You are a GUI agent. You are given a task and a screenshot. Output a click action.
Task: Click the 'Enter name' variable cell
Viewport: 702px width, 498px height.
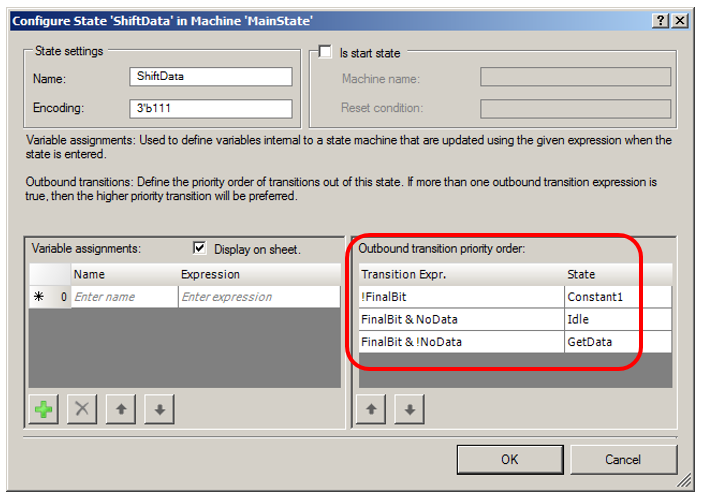coord(124,297)
